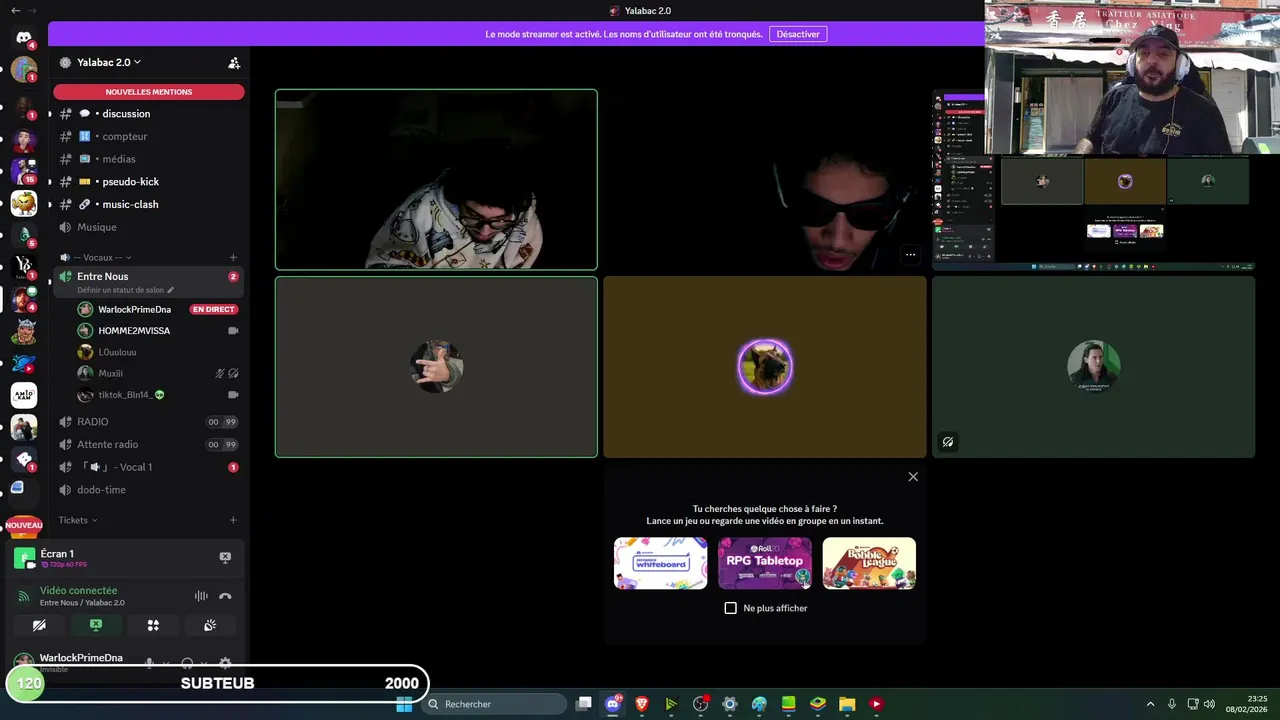
Task: Select the hand-gesture avatar participant tile
Action: click(436, 367)
